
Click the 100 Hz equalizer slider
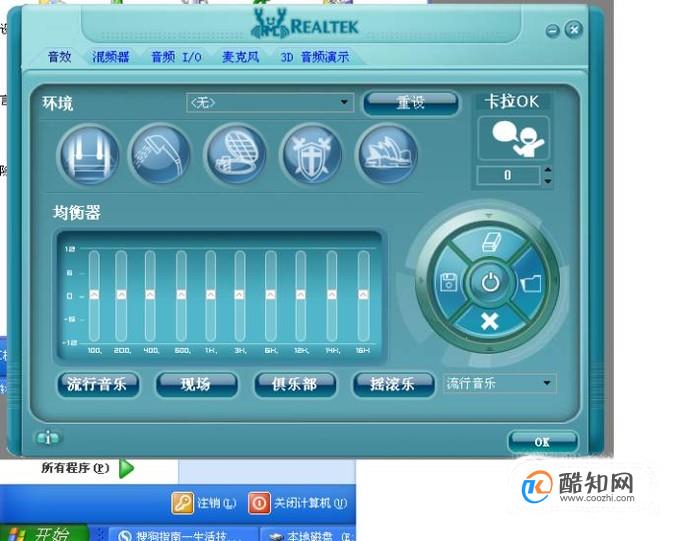tap(94, 296)
